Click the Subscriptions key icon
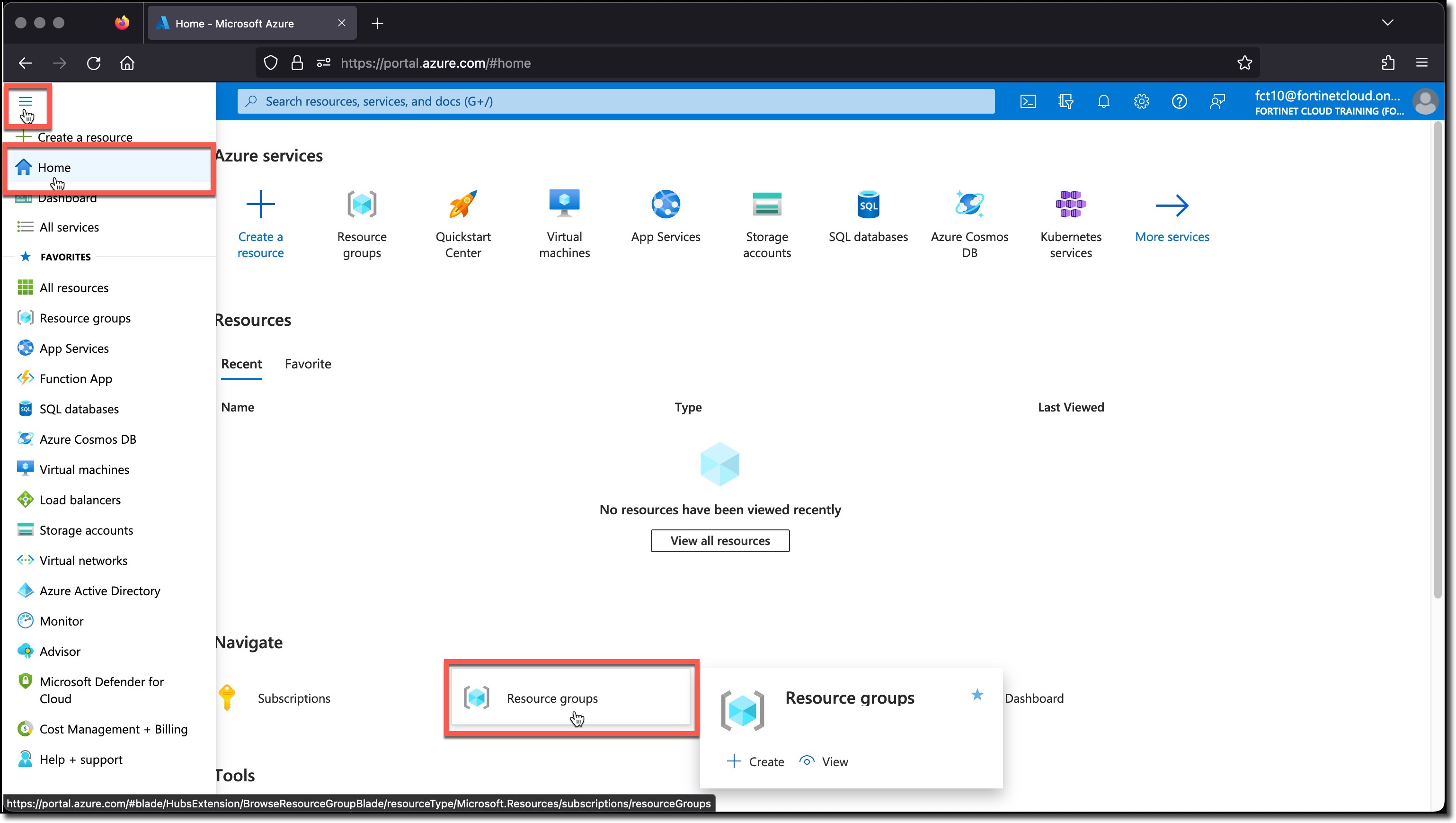1456x823 pixels. click(x=227, y=698)
